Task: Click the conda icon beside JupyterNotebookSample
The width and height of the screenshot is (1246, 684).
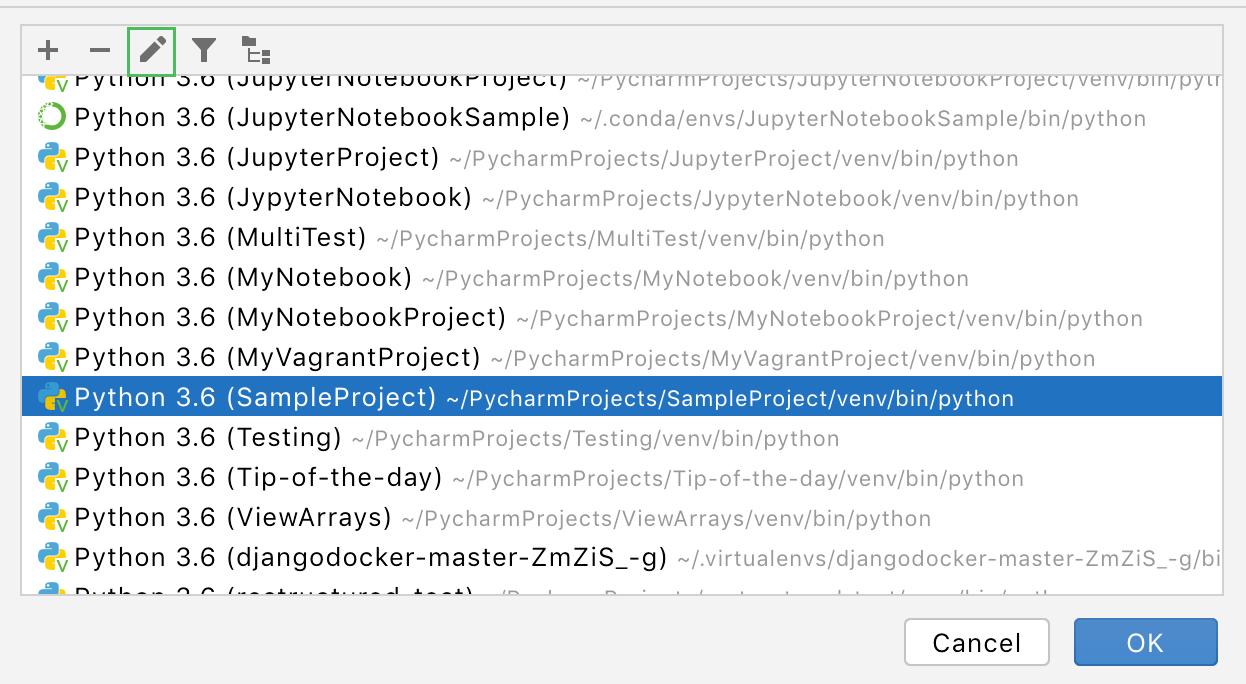Action: coord(52,118)
